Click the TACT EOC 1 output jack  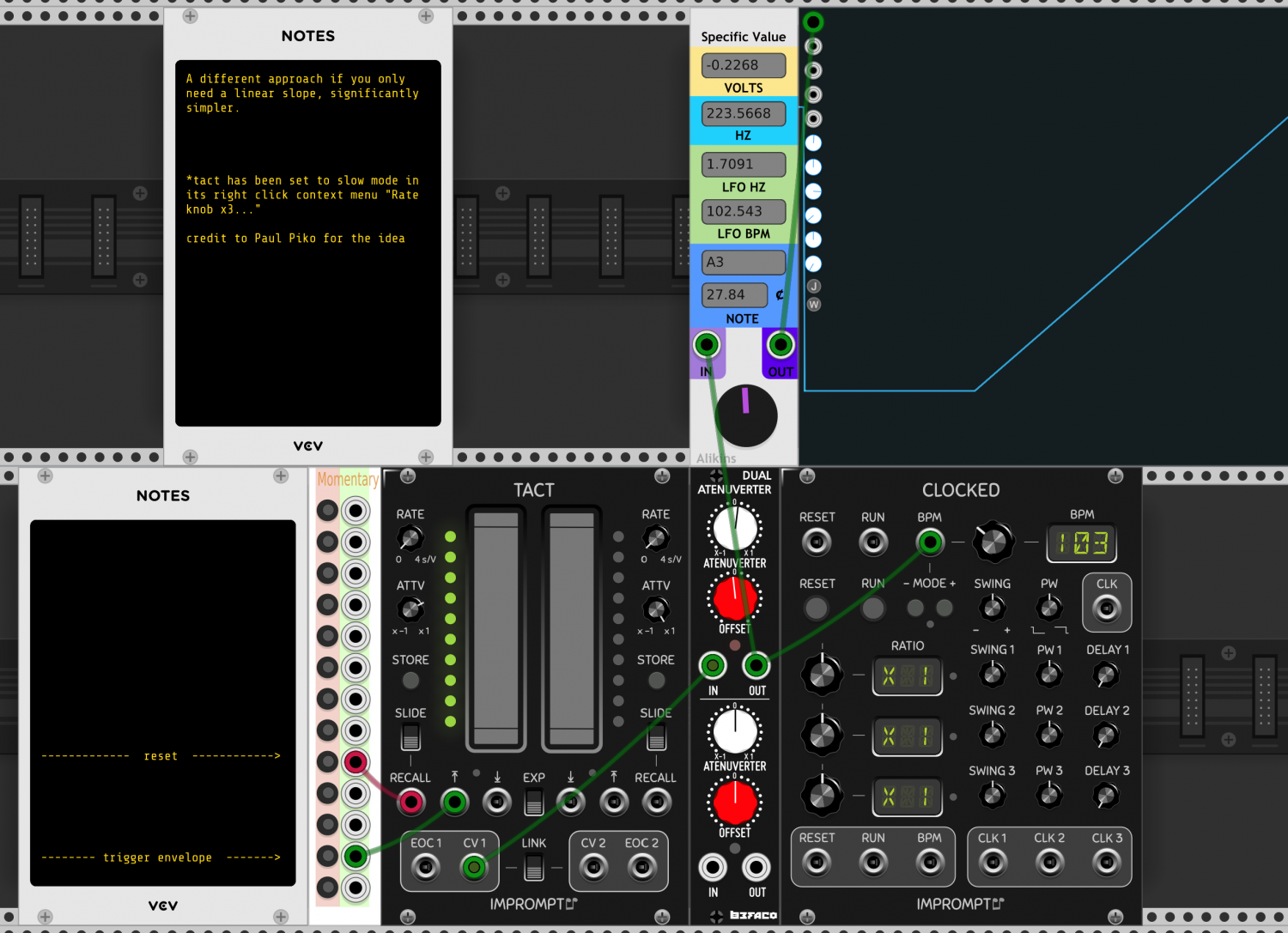[426, 868]
